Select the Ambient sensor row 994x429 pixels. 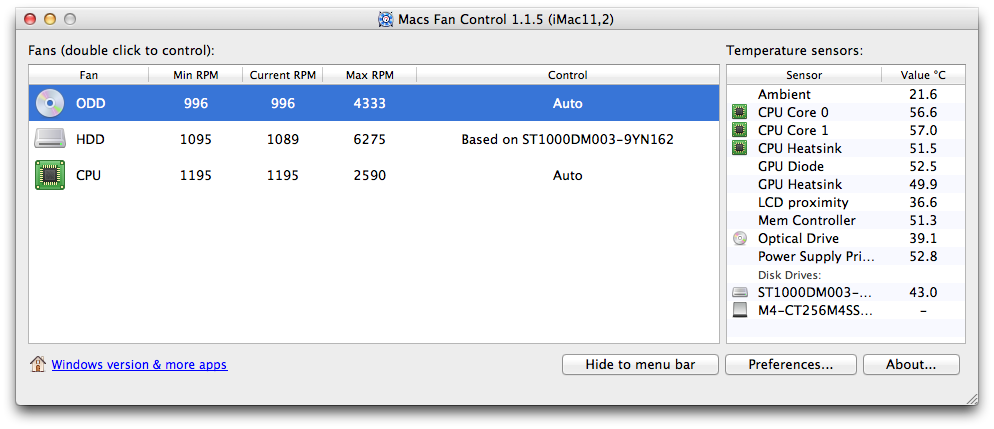tap(846, 94)
